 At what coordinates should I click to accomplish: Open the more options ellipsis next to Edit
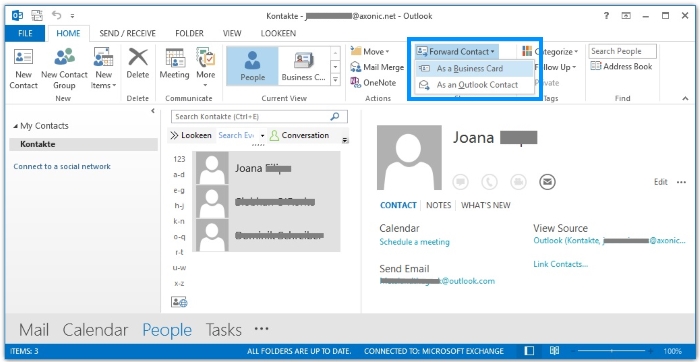(681, 182)
